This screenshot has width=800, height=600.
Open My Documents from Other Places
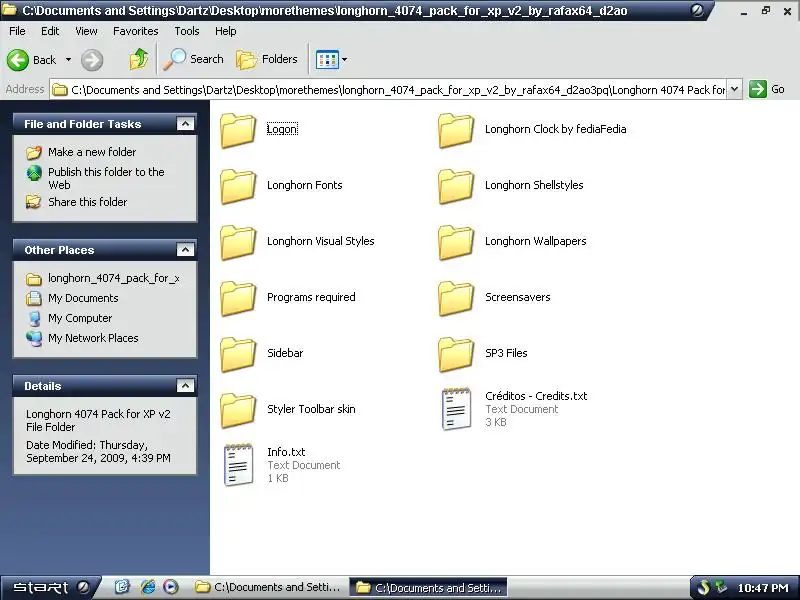[x=83, y=298]
